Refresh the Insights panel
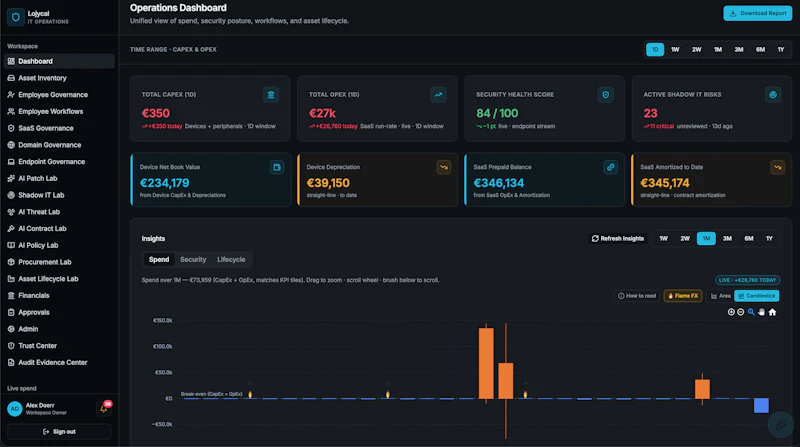 point(618,239)
